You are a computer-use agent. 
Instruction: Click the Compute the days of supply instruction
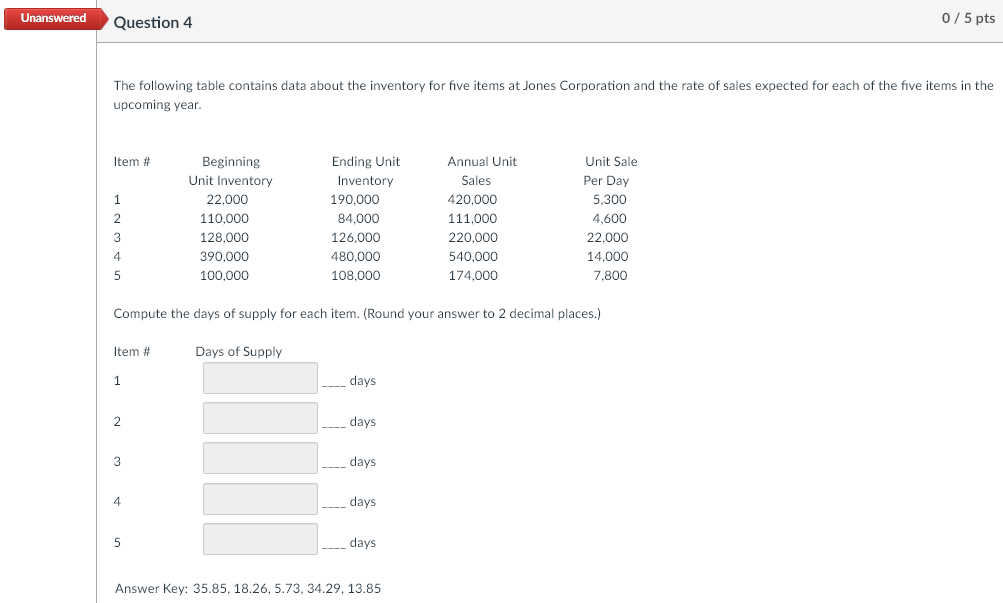[357, 313]
